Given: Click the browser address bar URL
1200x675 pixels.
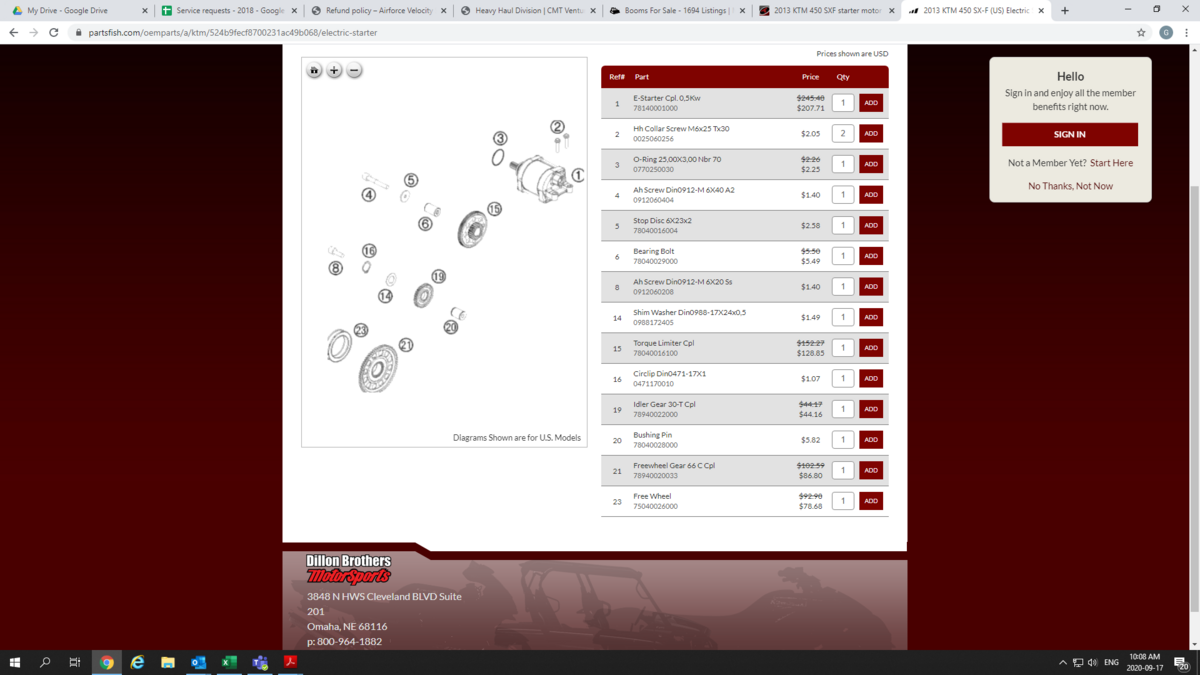Looking at the screenshot, I should point(232,32).
